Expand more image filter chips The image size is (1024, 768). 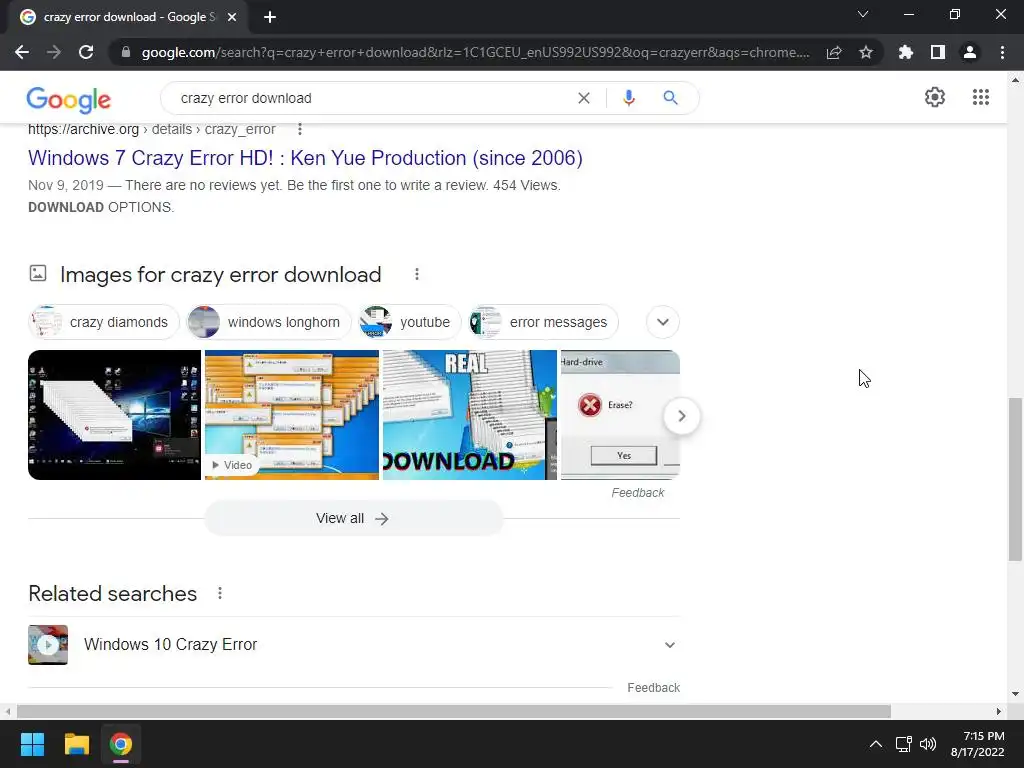663,322
